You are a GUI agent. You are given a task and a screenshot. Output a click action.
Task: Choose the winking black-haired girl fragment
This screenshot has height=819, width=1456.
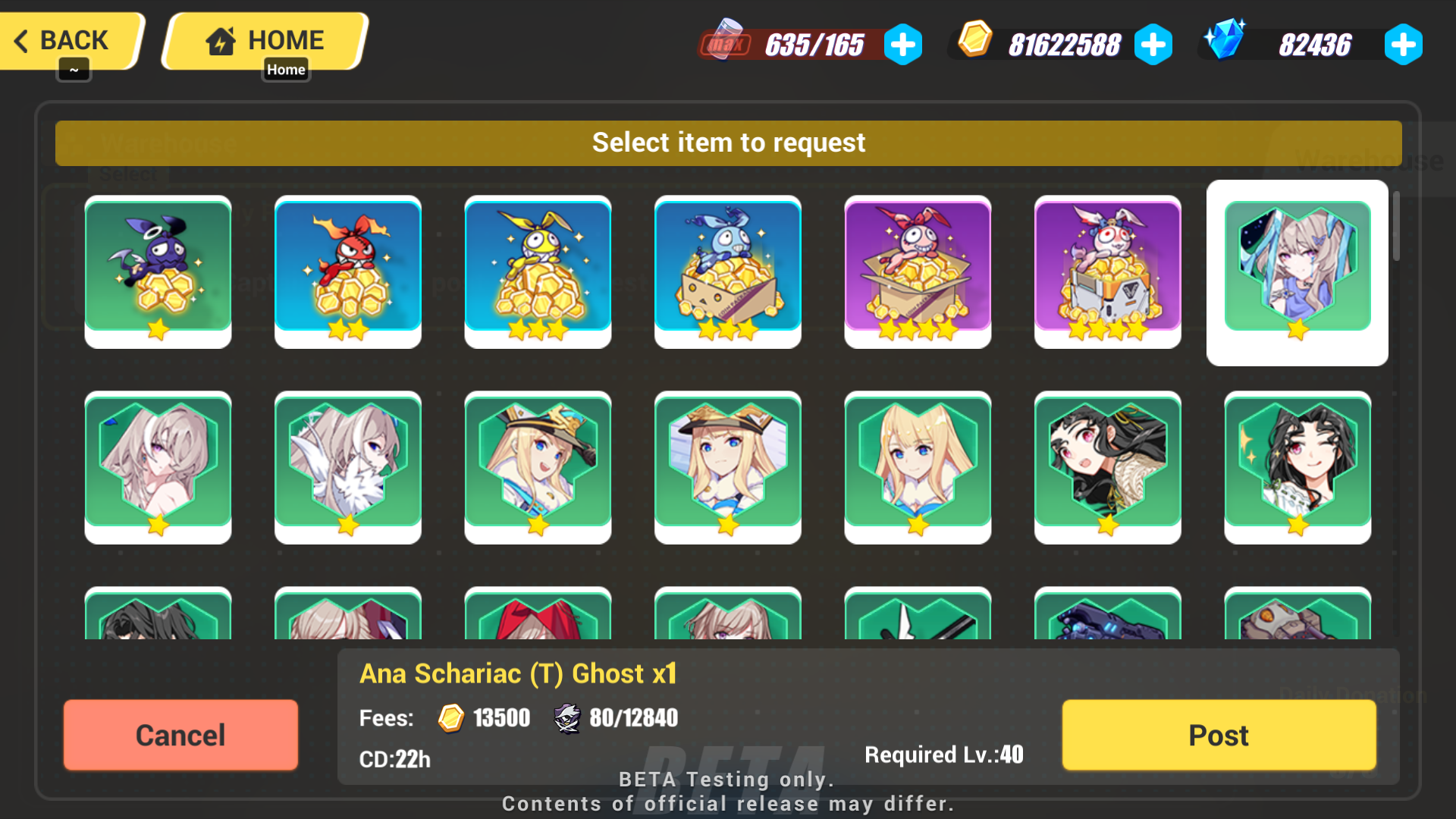point(1298,467)
